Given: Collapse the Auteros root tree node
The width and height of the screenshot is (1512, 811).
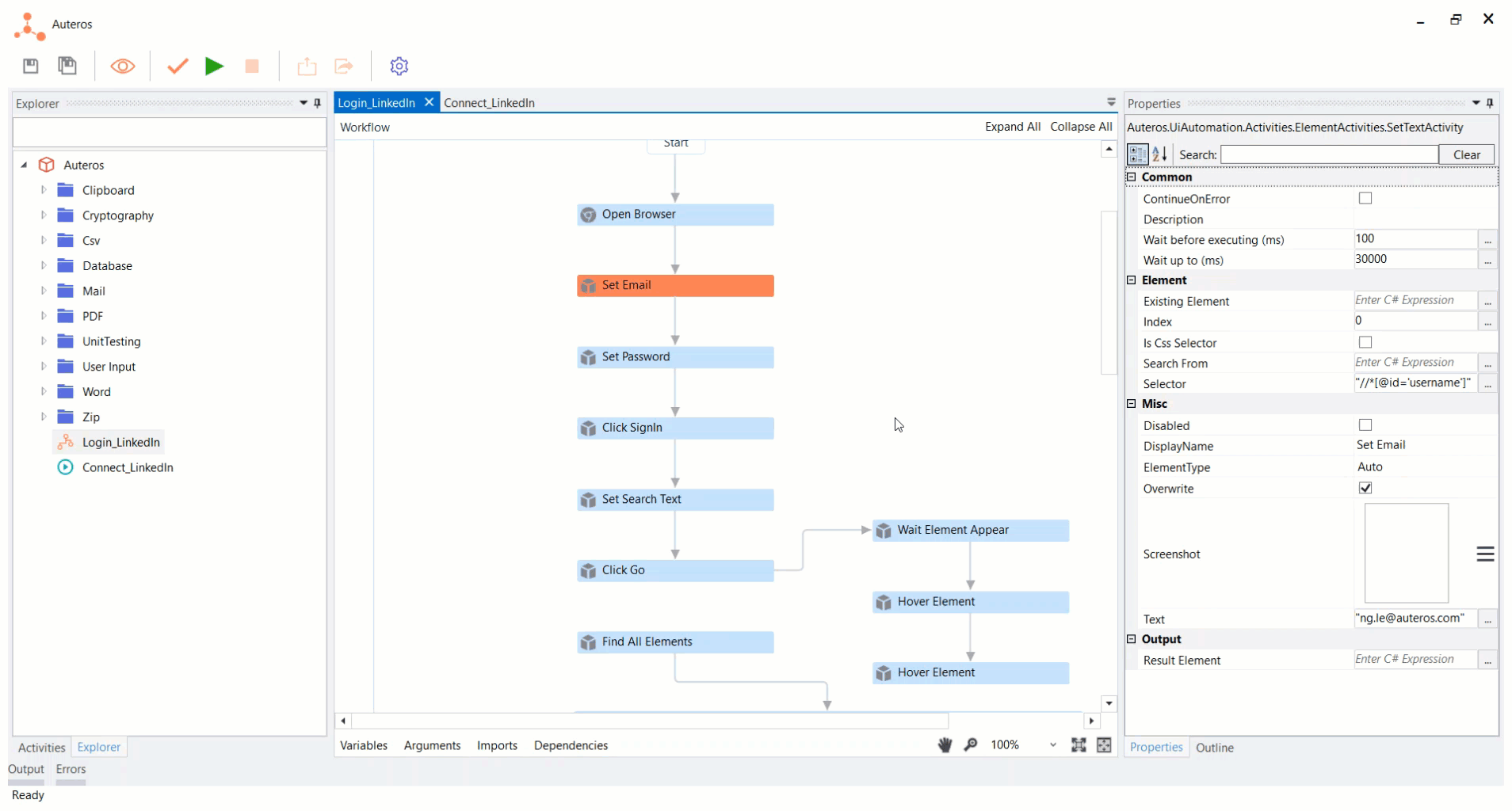Looking at the screenshot, I should click(x=24, y=165).
